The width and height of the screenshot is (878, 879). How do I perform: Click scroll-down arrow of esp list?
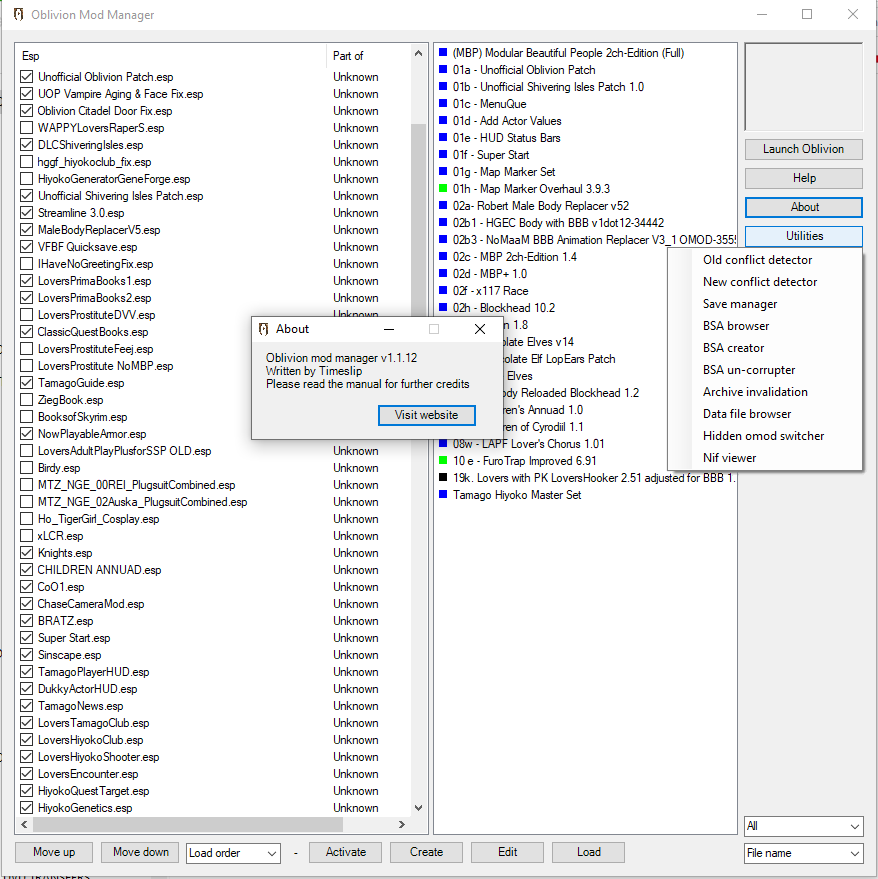(418, 808)
